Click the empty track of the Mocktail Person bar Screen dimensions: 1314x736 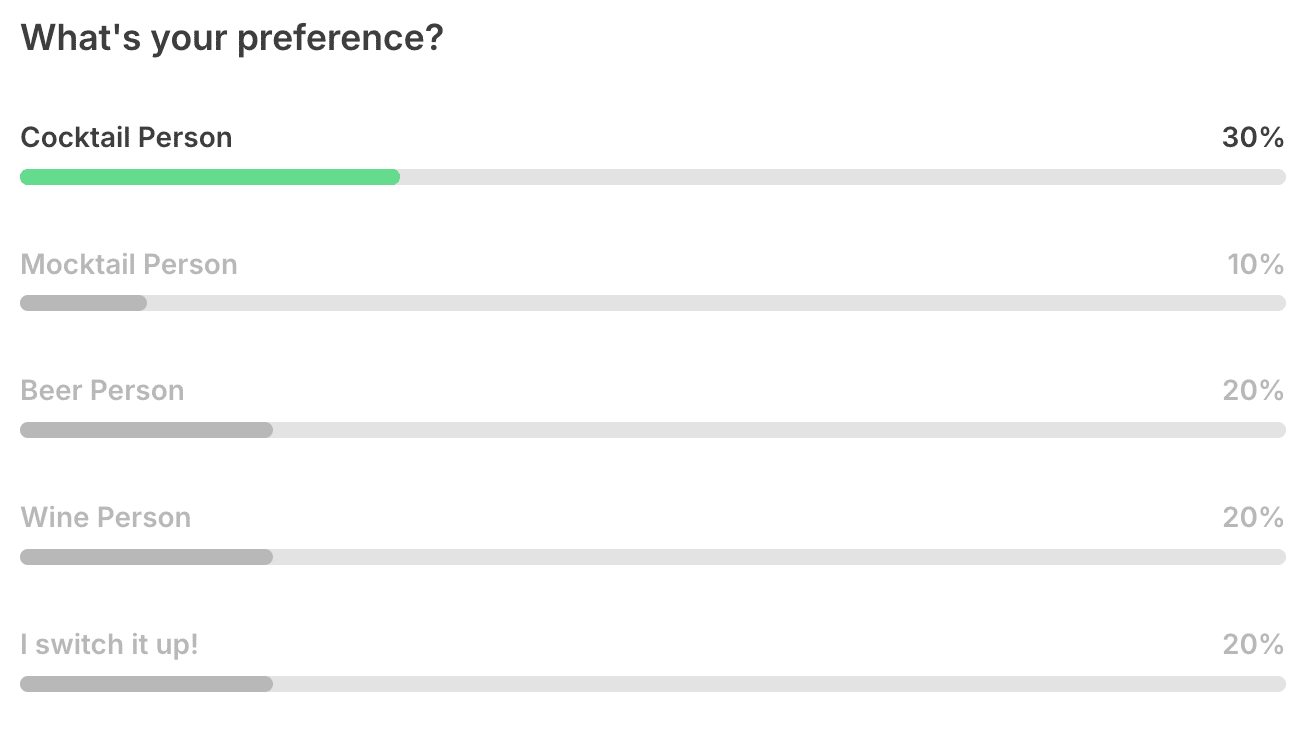point(716,303)
